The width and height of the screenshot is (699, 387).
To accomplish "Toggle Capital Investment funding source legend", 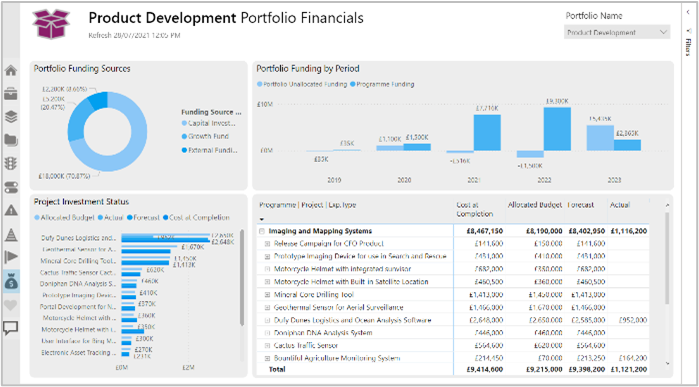I will point(209,124).
